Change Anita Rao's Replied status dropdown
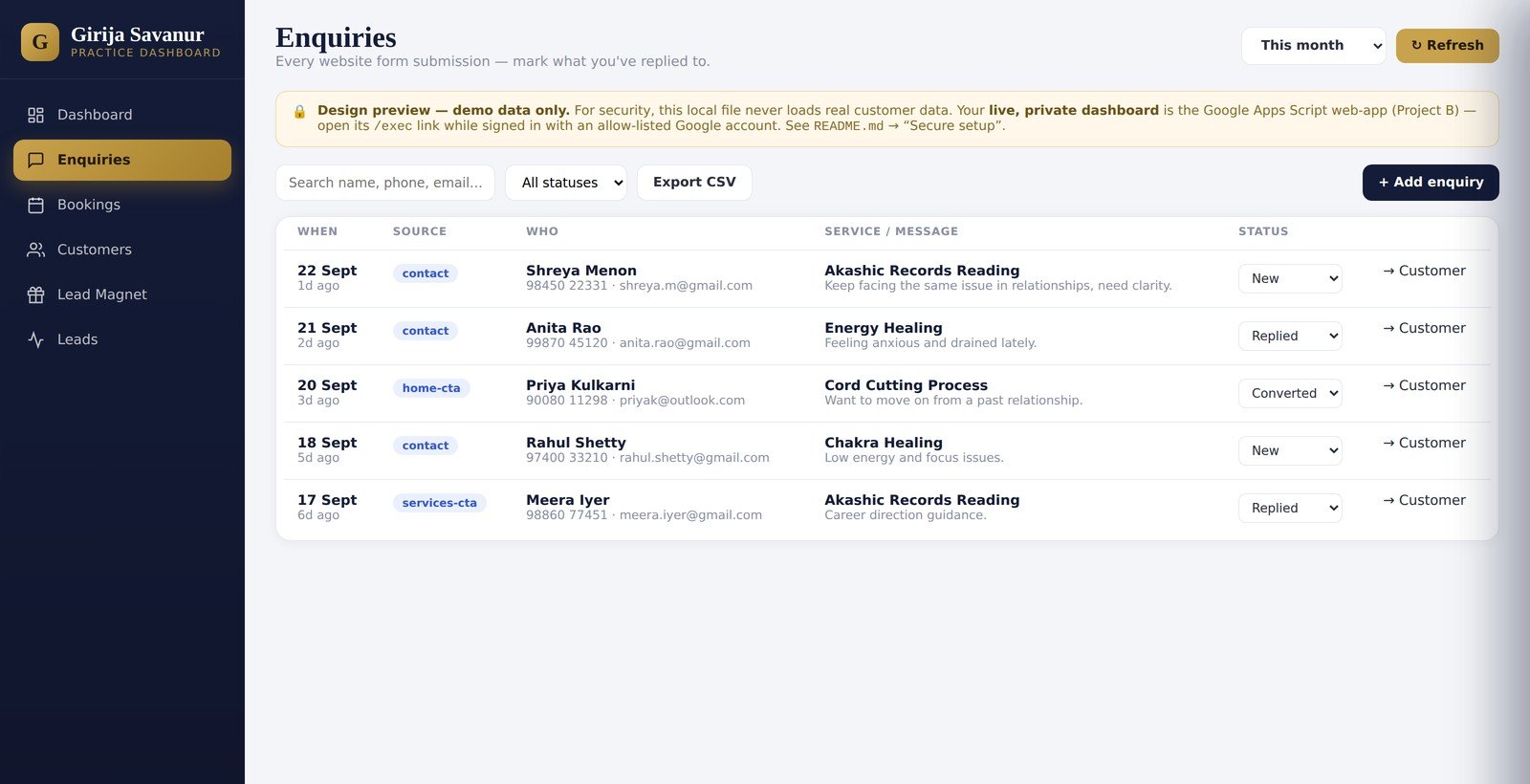This screenshot has height=784, width=1530. 1290,336
